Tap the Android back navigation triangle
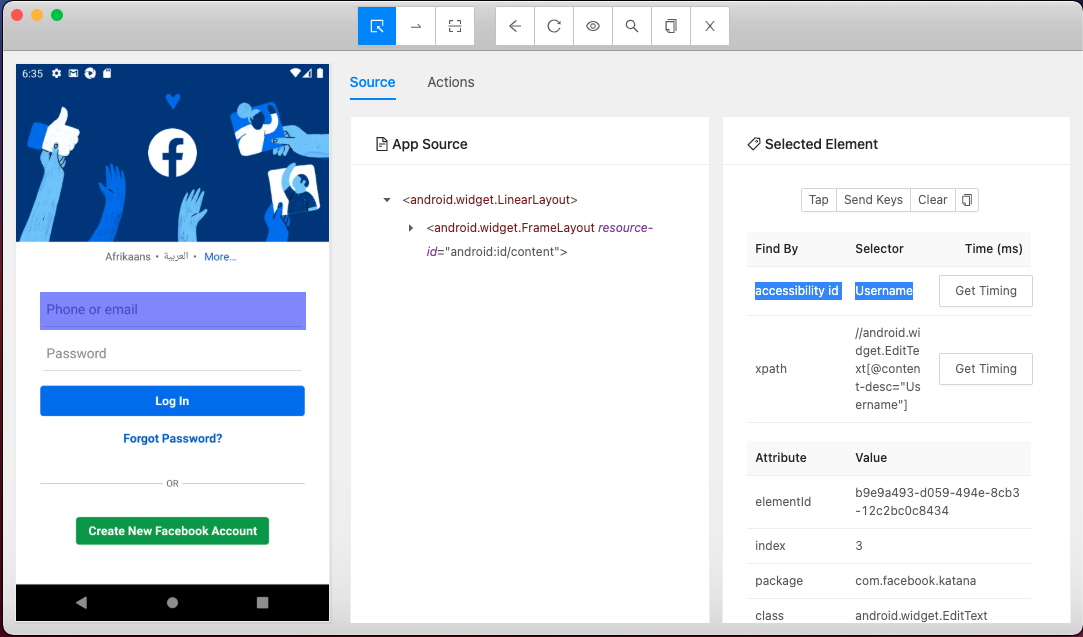The height and width of the screenshot is (637, 1083). pos(82,602)
